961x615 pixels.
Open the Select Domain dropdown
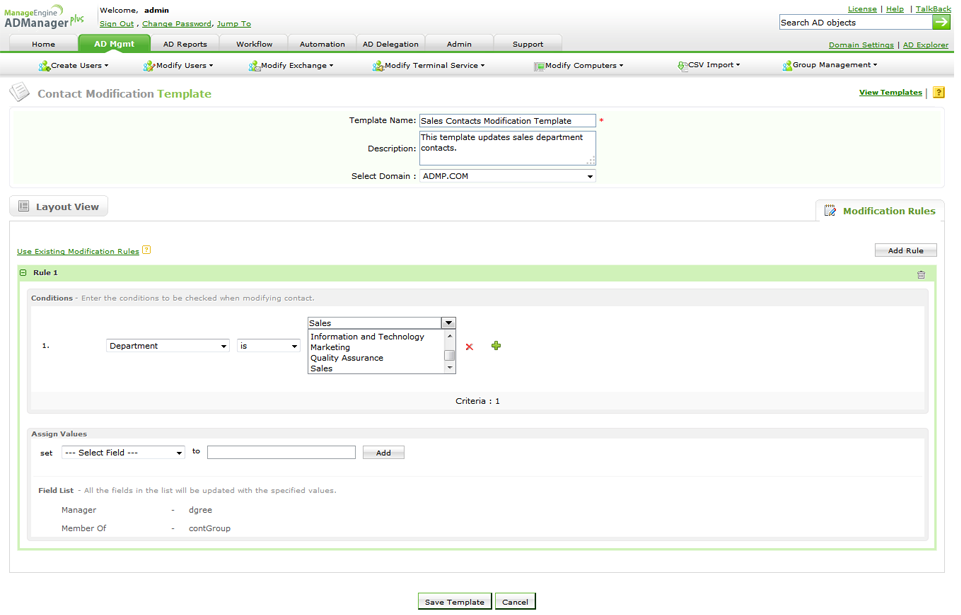pos(507,177)
